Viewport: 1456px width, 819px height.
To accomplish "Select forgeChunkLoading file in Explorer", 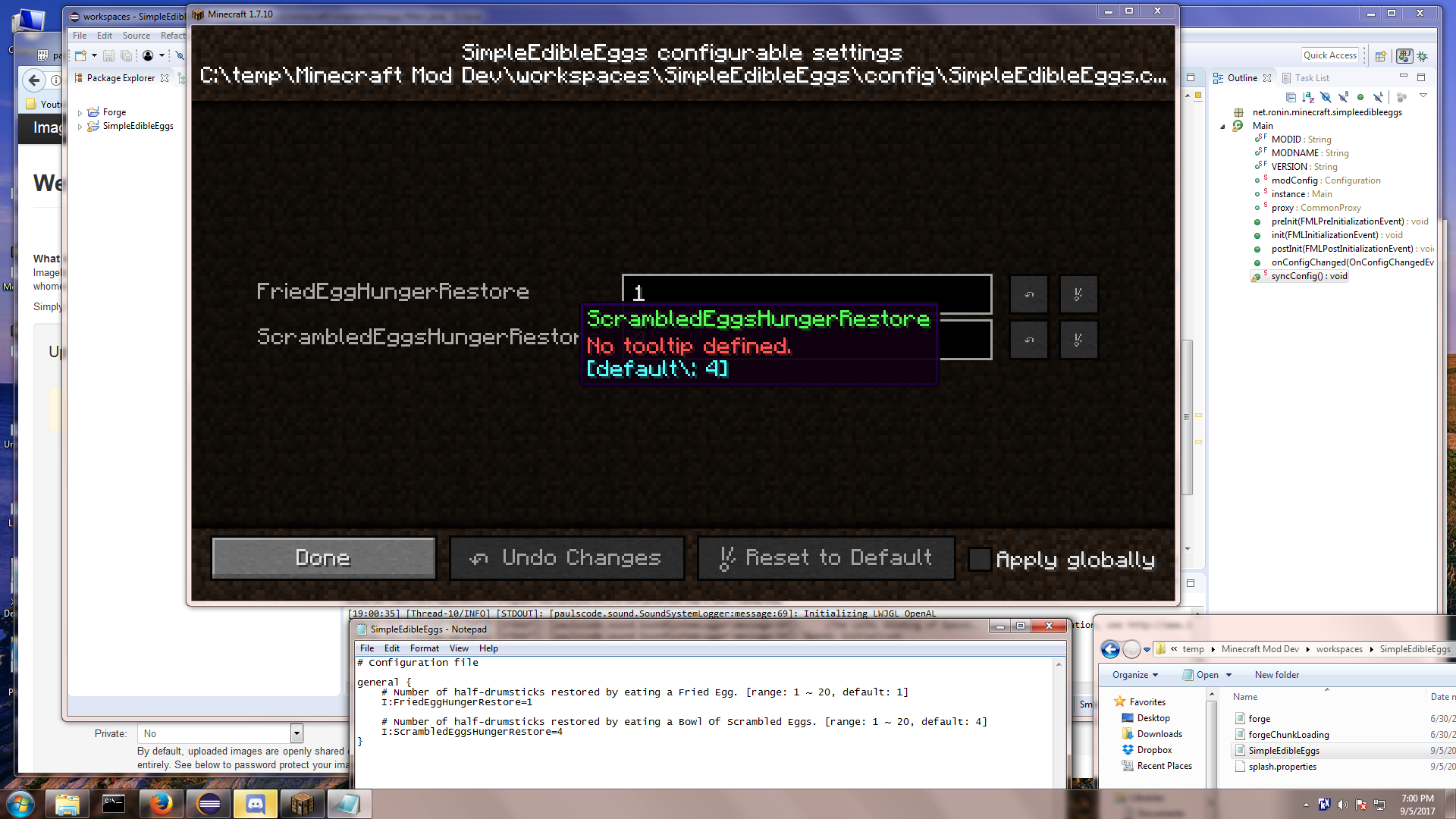I will (x=1288, y=735).
